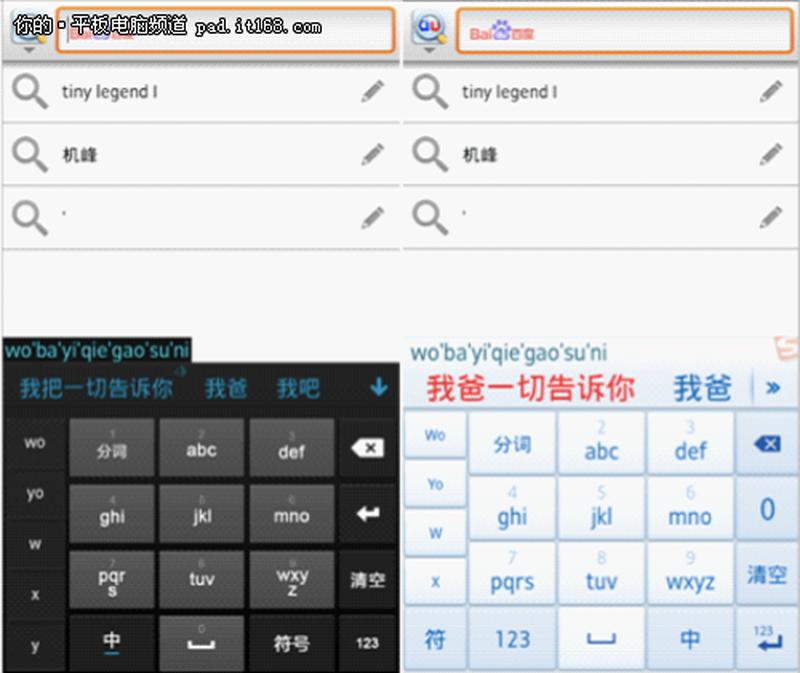This screenshot has width=800, height=673.
Task: Pick syllable 'wo' in dark keyboard side list
Action: point(35,443)
